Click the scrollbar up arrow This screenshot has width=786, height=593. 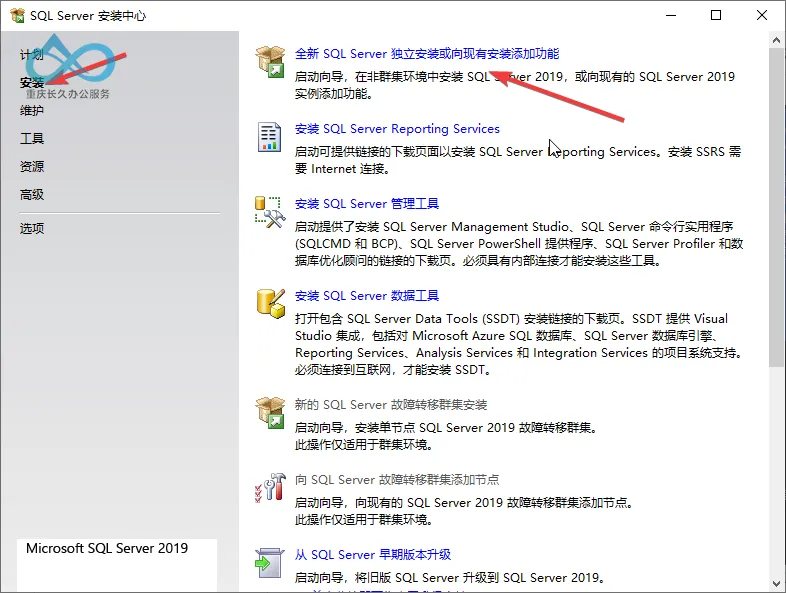pyautogui.click(x=776, y=40)
